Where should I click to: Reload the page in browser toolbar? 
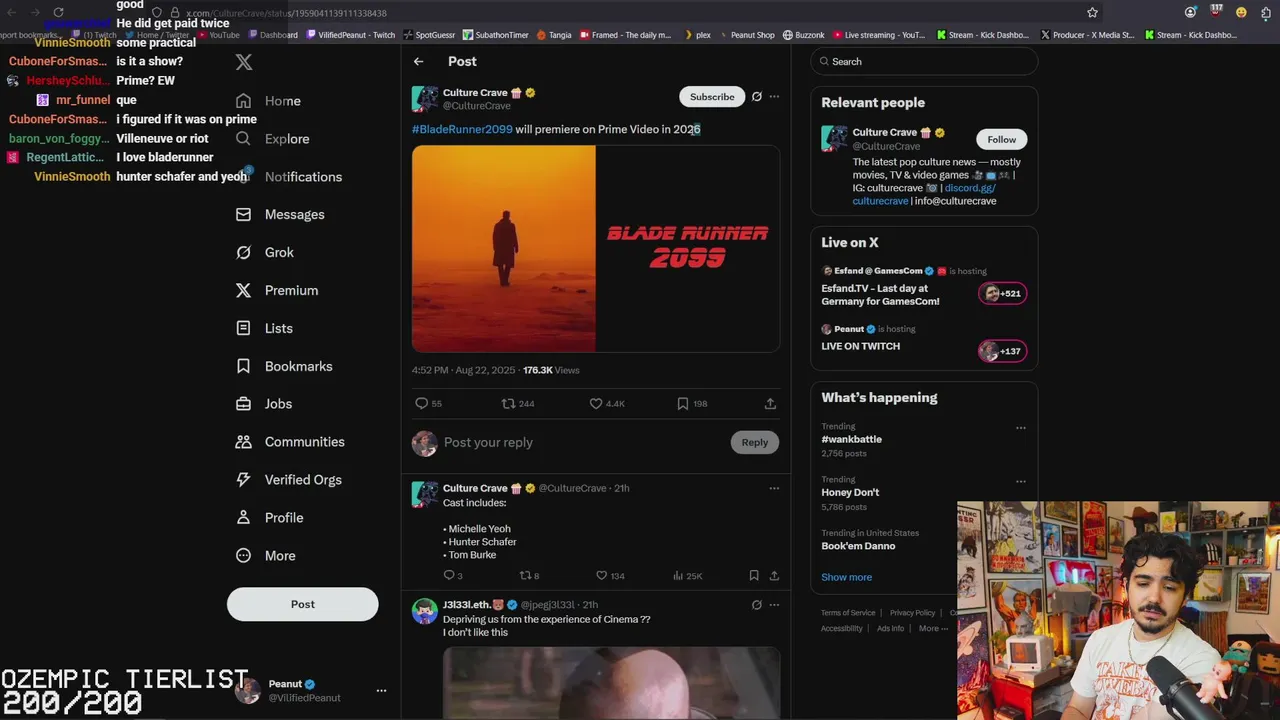[58, 13]
